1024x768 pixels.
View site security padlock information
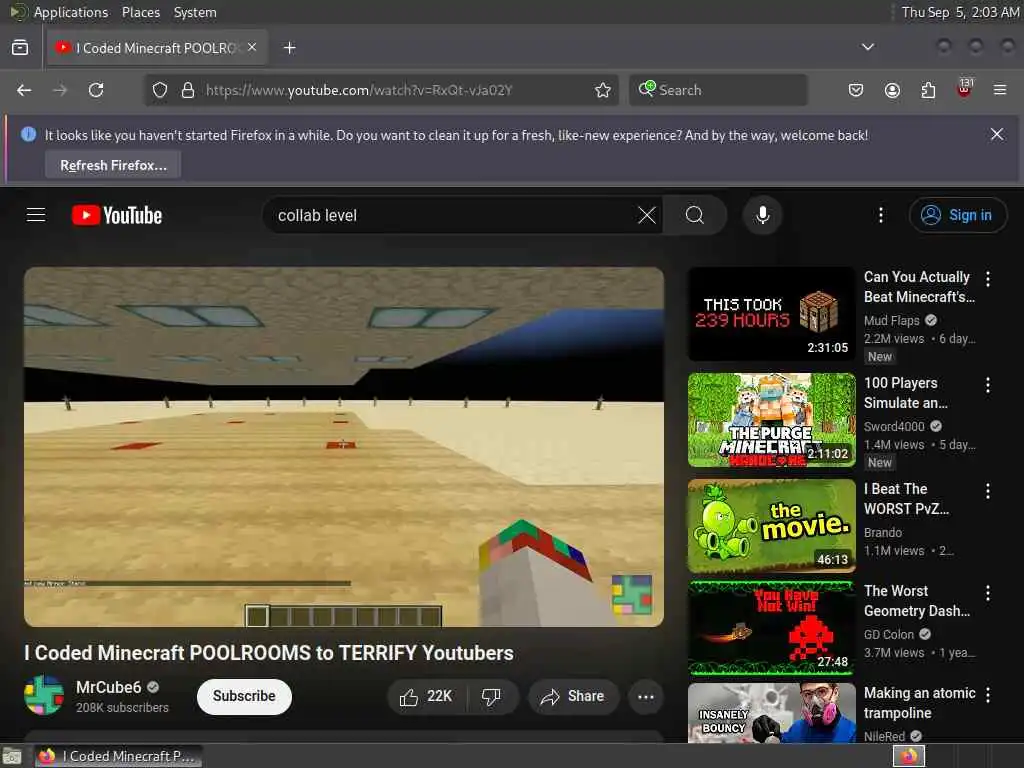point(188,90)
